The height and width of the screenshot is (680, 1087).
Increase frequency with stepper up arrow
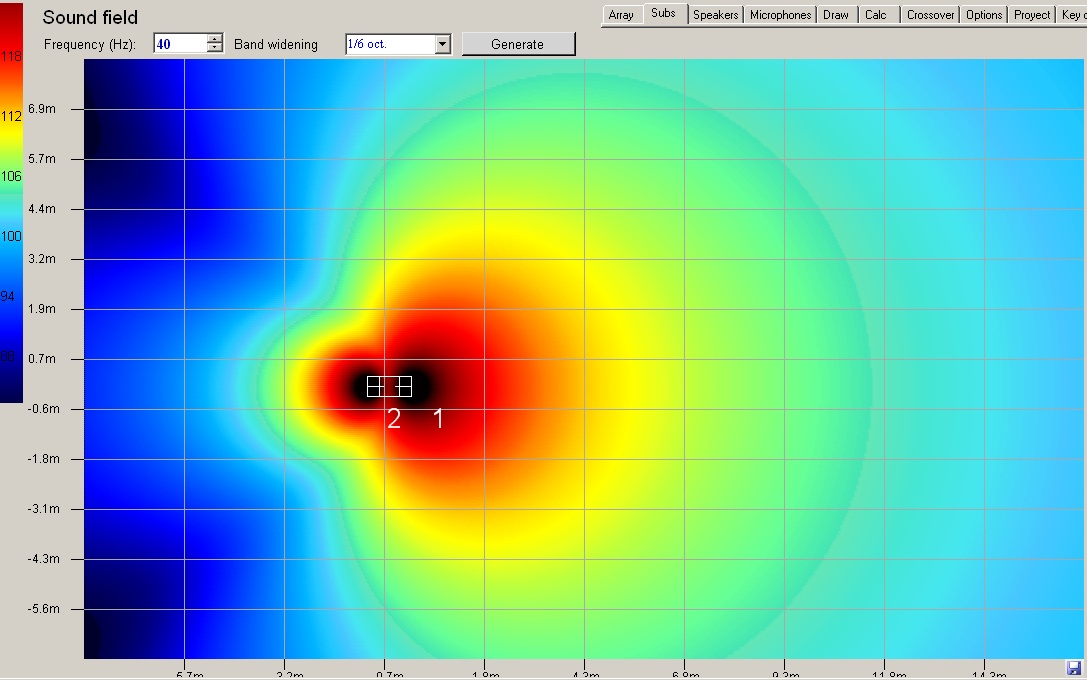tap(215, 39)
